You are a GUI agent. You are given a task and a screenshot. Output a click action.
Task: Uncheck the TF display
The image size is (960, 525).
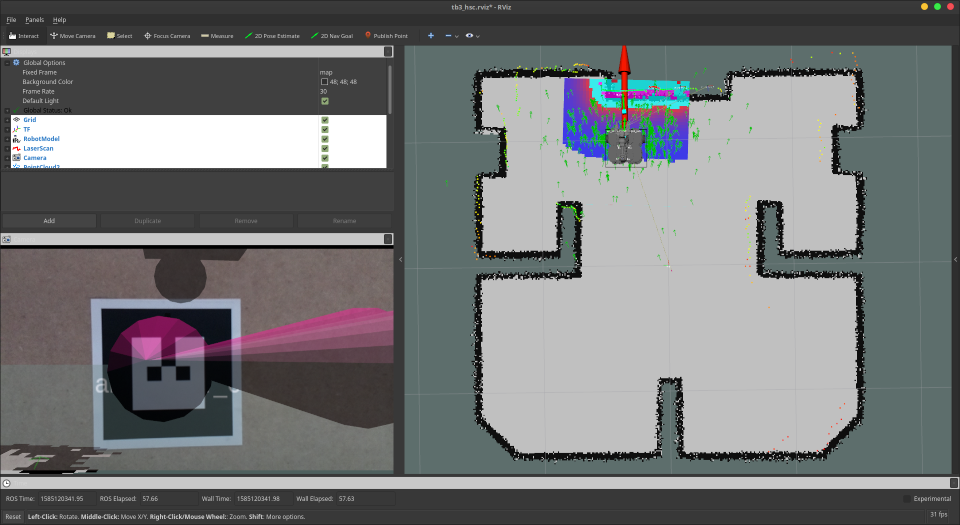pos(324,129)
